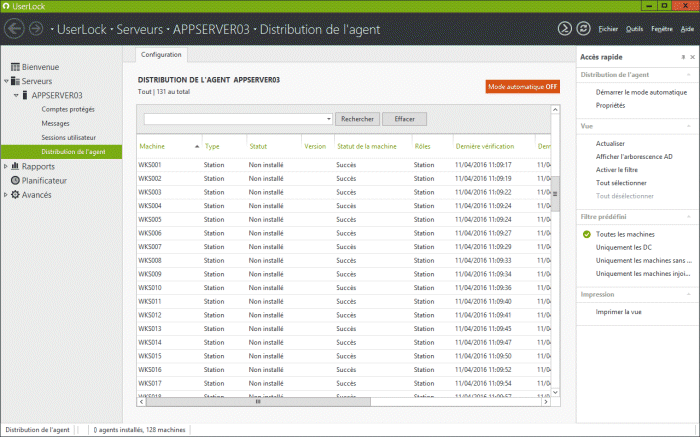
Task: Open Sessions utilisateur in the sidebar
Action: (69, 137)
